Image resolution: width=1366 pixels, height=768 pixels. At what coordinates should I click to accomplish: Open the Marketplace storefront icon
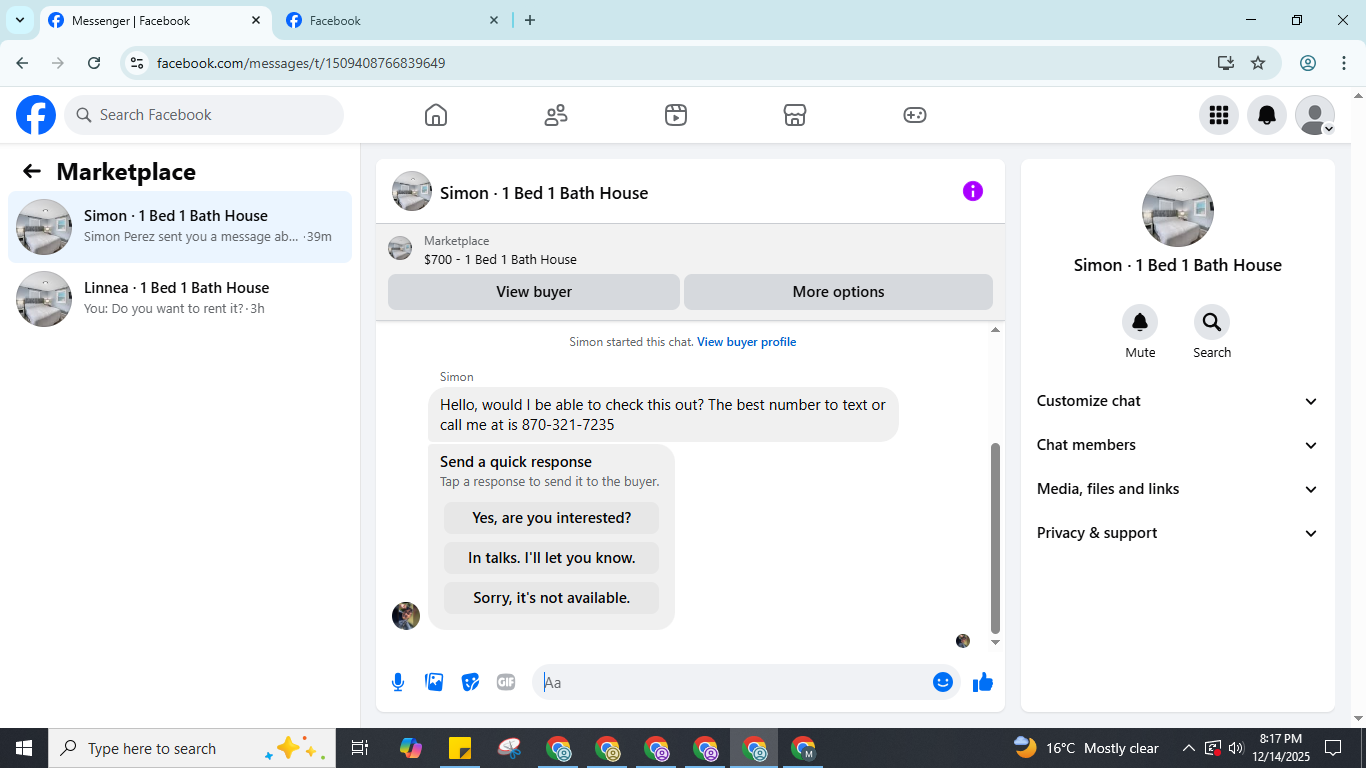[x=795, y=115]
